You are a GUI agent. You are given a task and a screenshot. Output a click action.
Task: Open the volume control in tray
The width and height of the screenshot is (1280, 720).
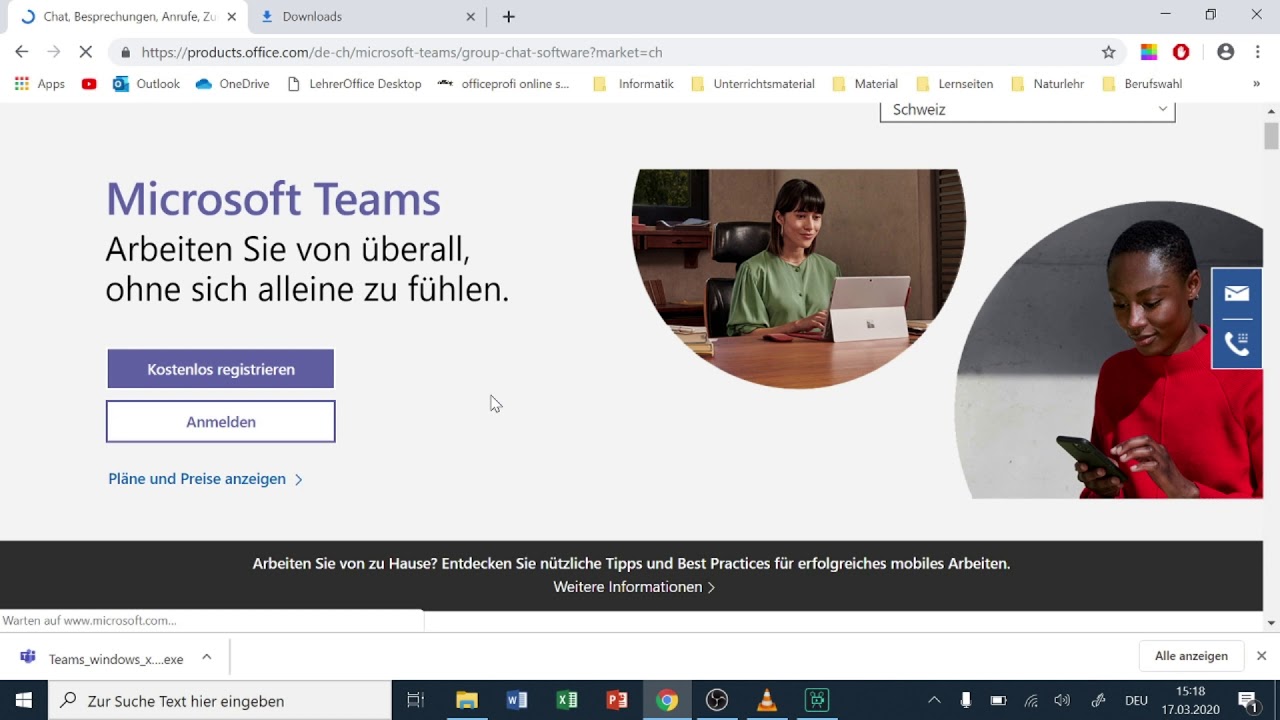(x=1062, y=700)
